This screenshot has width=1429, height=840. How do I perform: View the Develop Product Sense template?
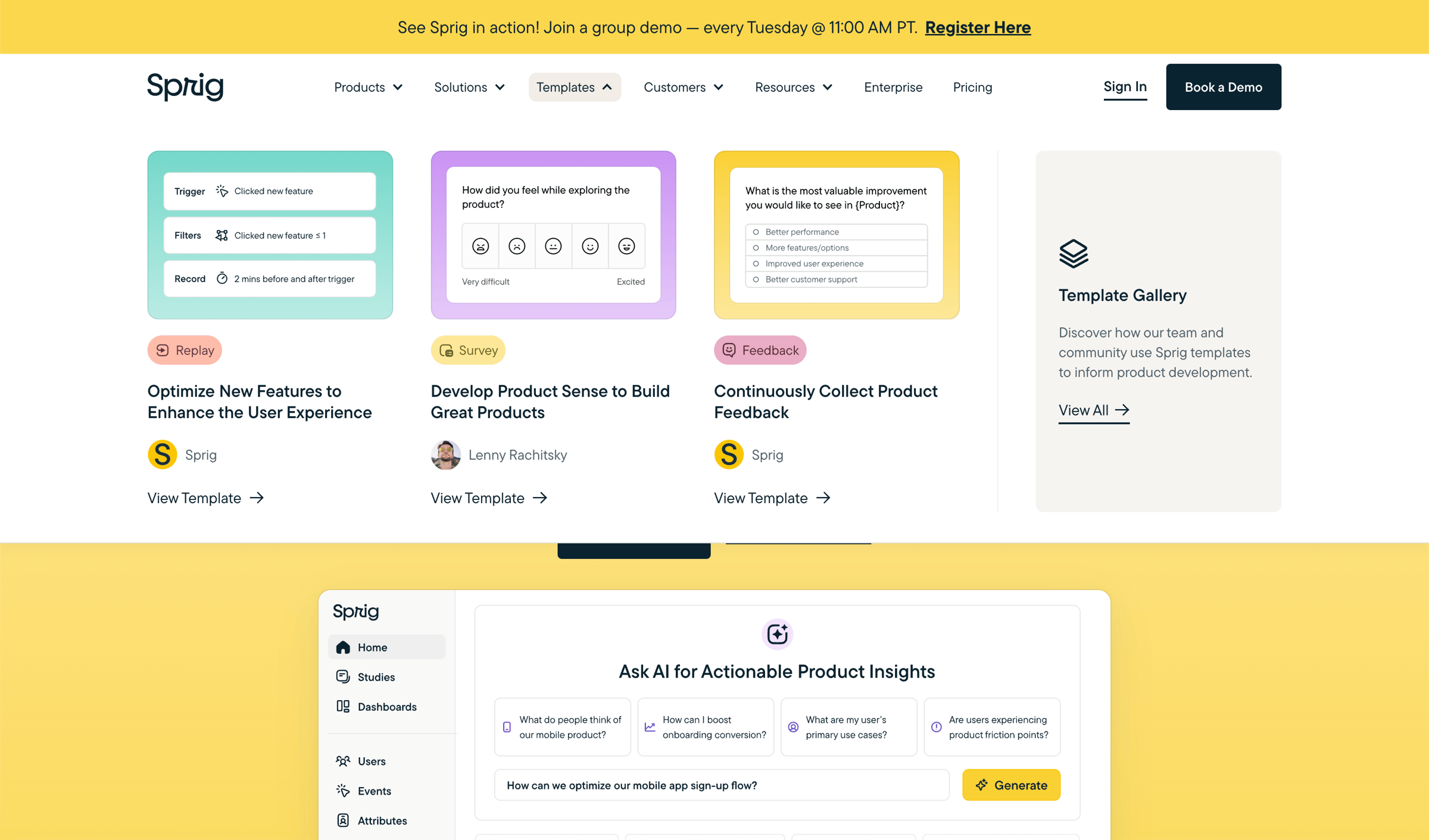489,498
